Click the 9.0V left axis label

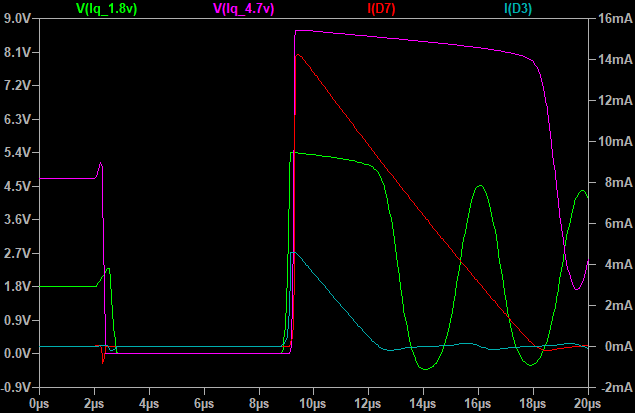tap(17, 19)
